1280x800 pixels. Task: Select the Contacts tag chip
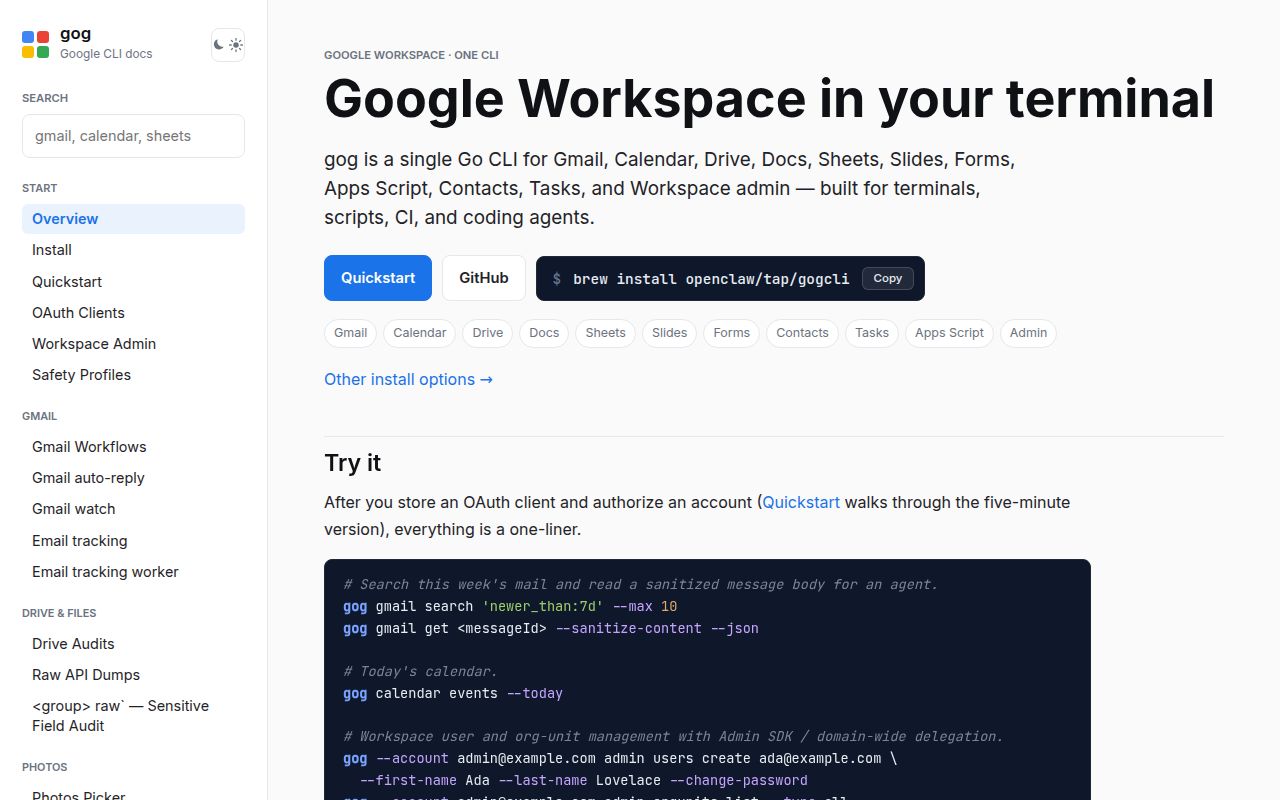pos(803,333)
